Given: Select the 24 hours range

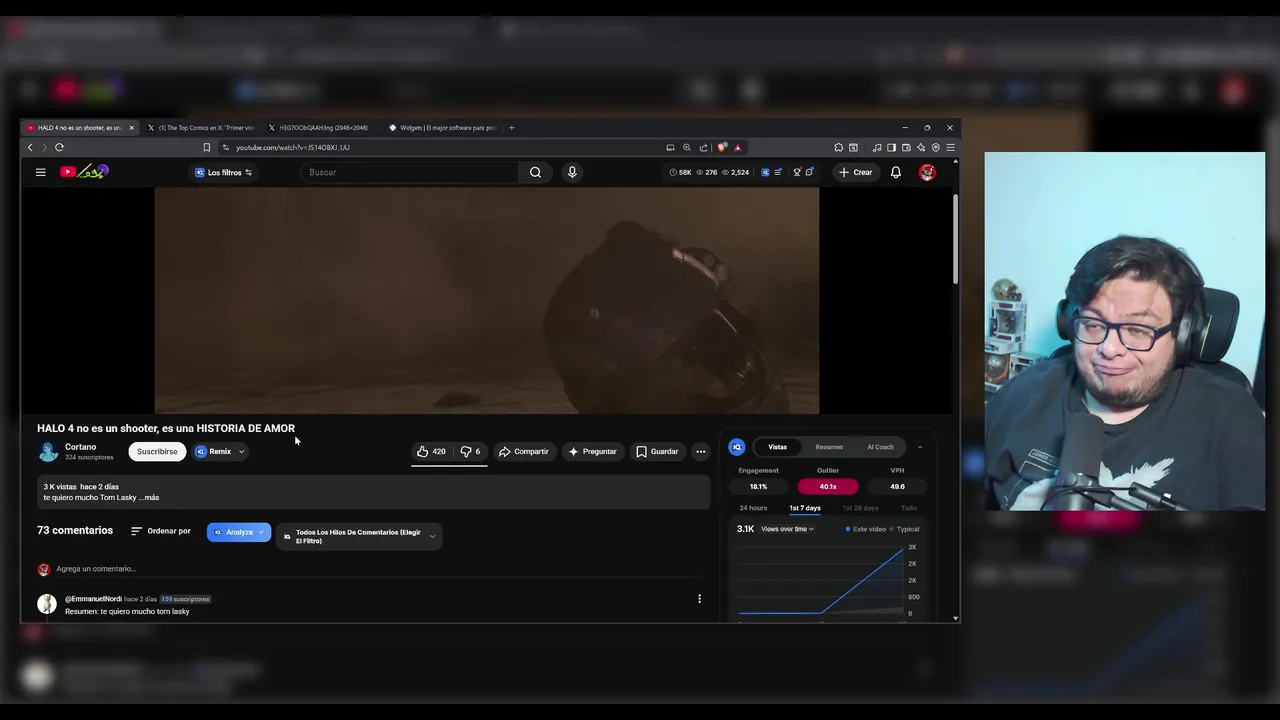Looking at the screenshot, I should pyautogui.click(x=753, y=508).
